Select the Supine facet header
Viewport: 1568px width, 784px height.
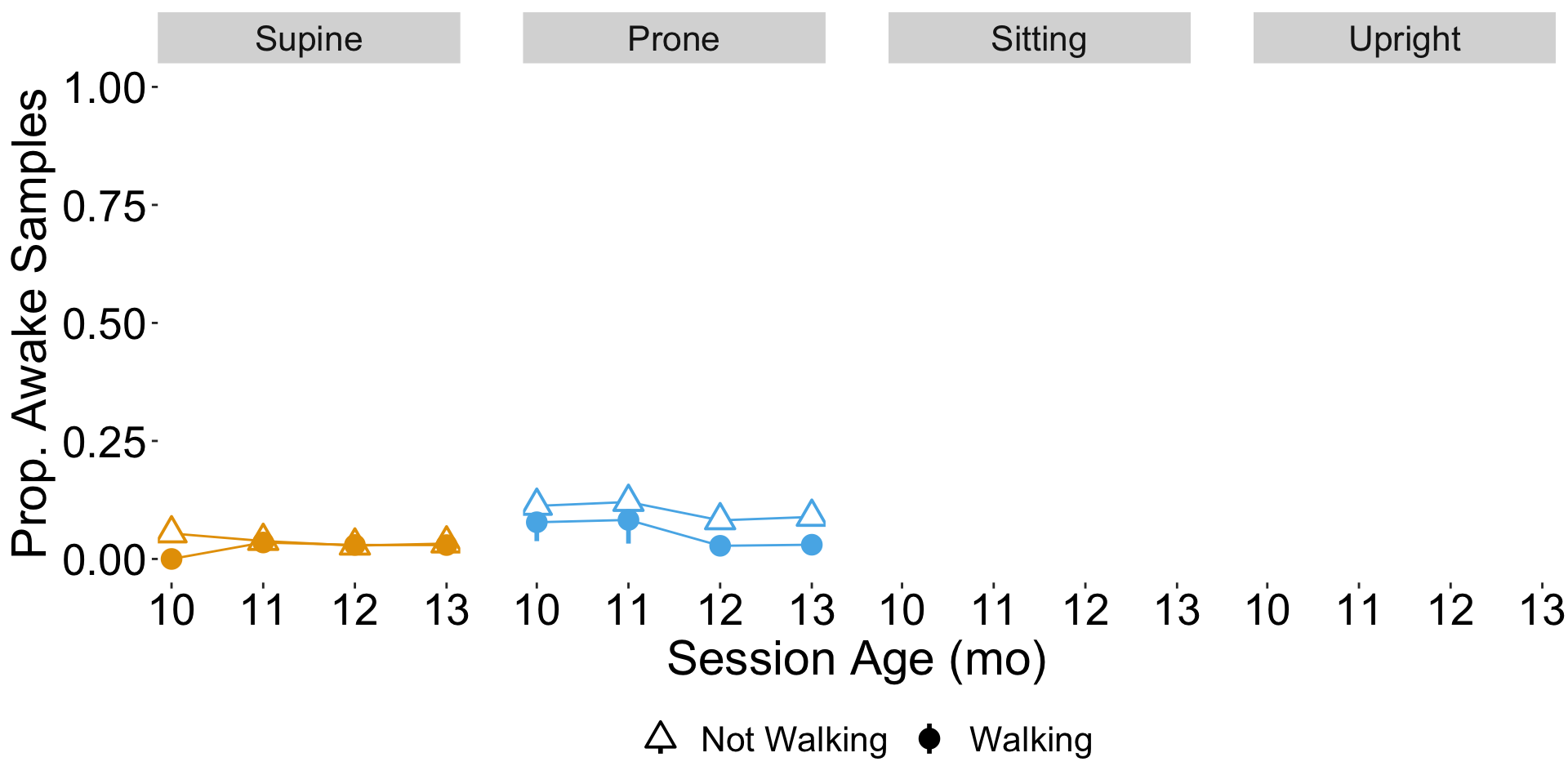(309, 38)
